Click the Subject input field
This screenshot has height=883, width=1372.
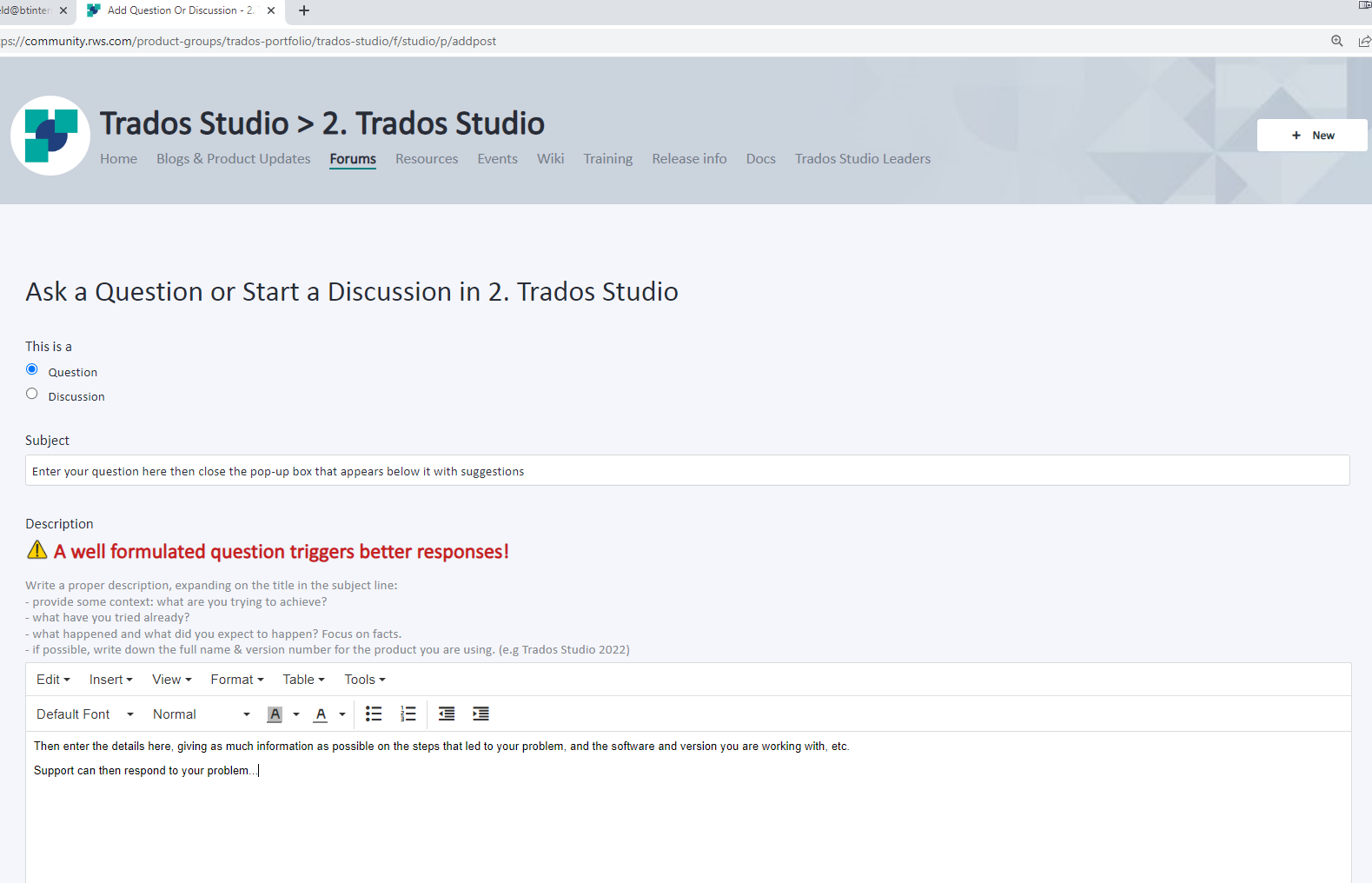pos(687,470)
